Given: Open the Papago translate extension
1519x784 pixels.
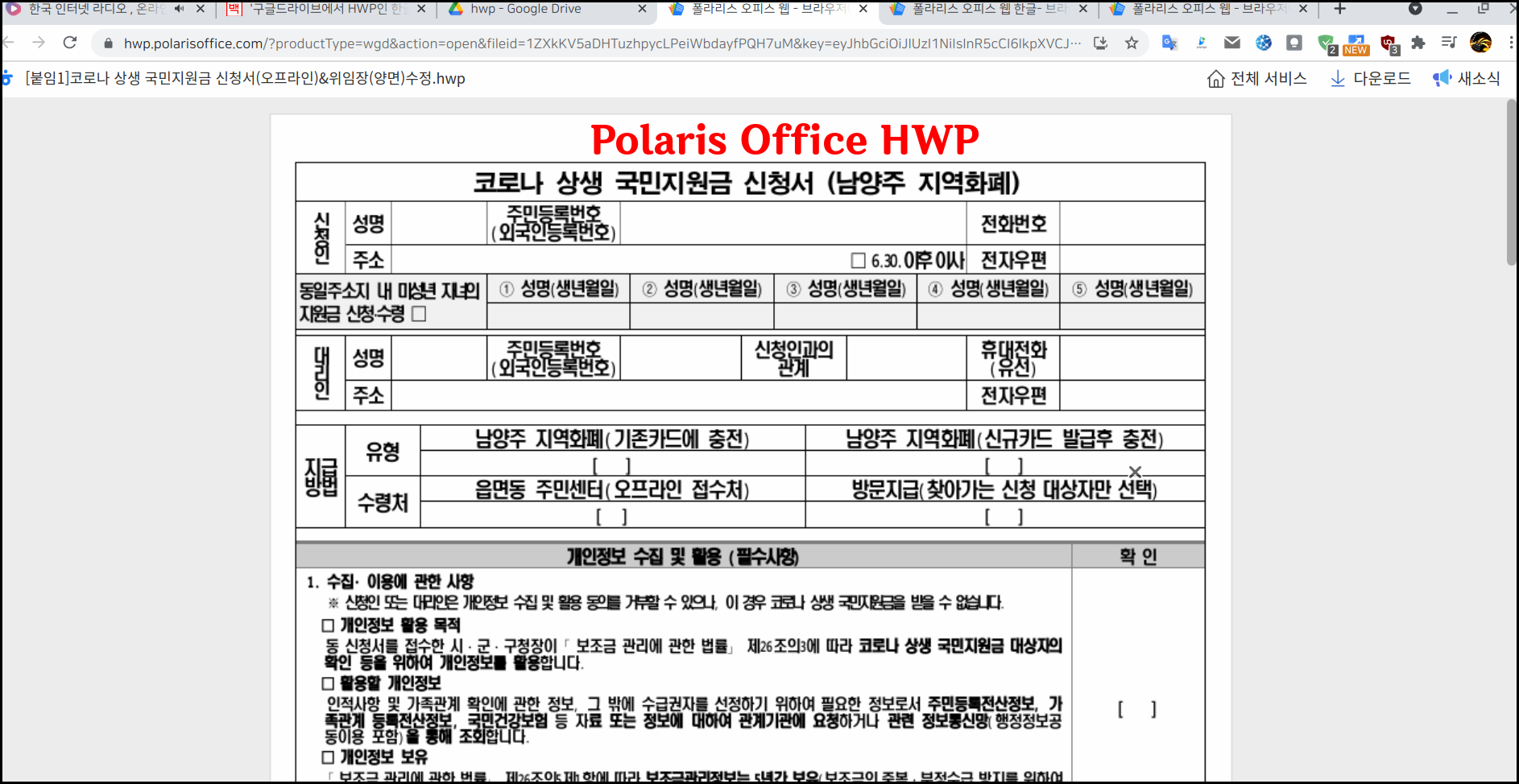Looking at the screenshot, I should [x=1202, y=43].
